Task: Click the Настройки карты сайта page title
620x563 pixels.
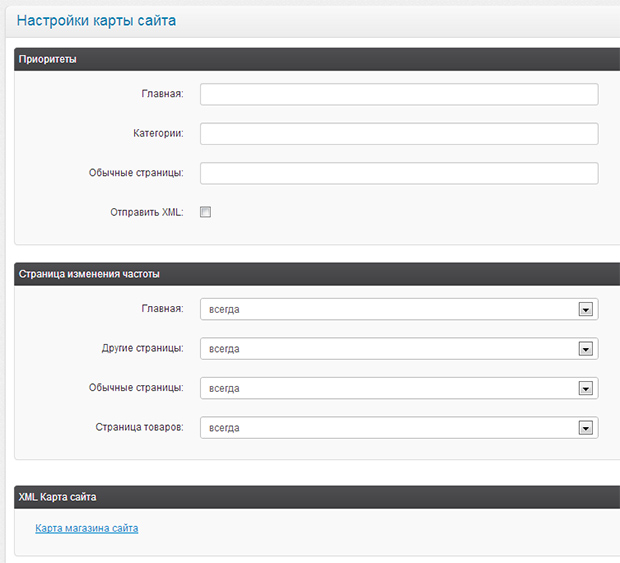Action: coord(96,21)
